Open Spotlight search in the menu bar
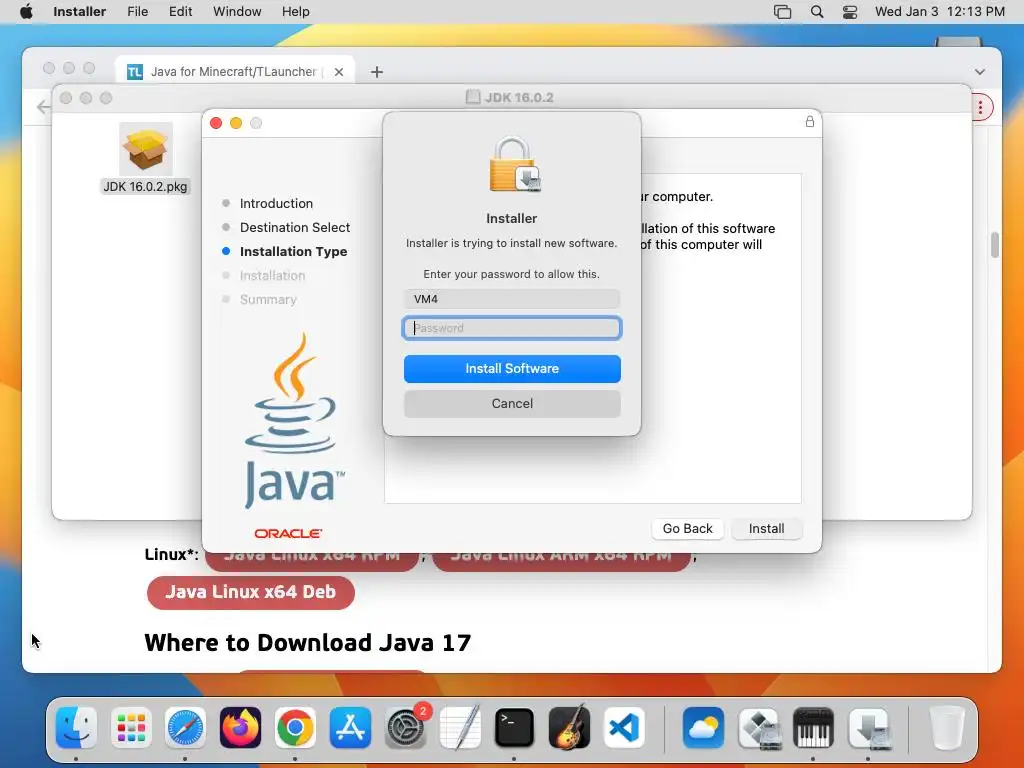This screenshot has width=1024, height=768. (x=816, y=12)
